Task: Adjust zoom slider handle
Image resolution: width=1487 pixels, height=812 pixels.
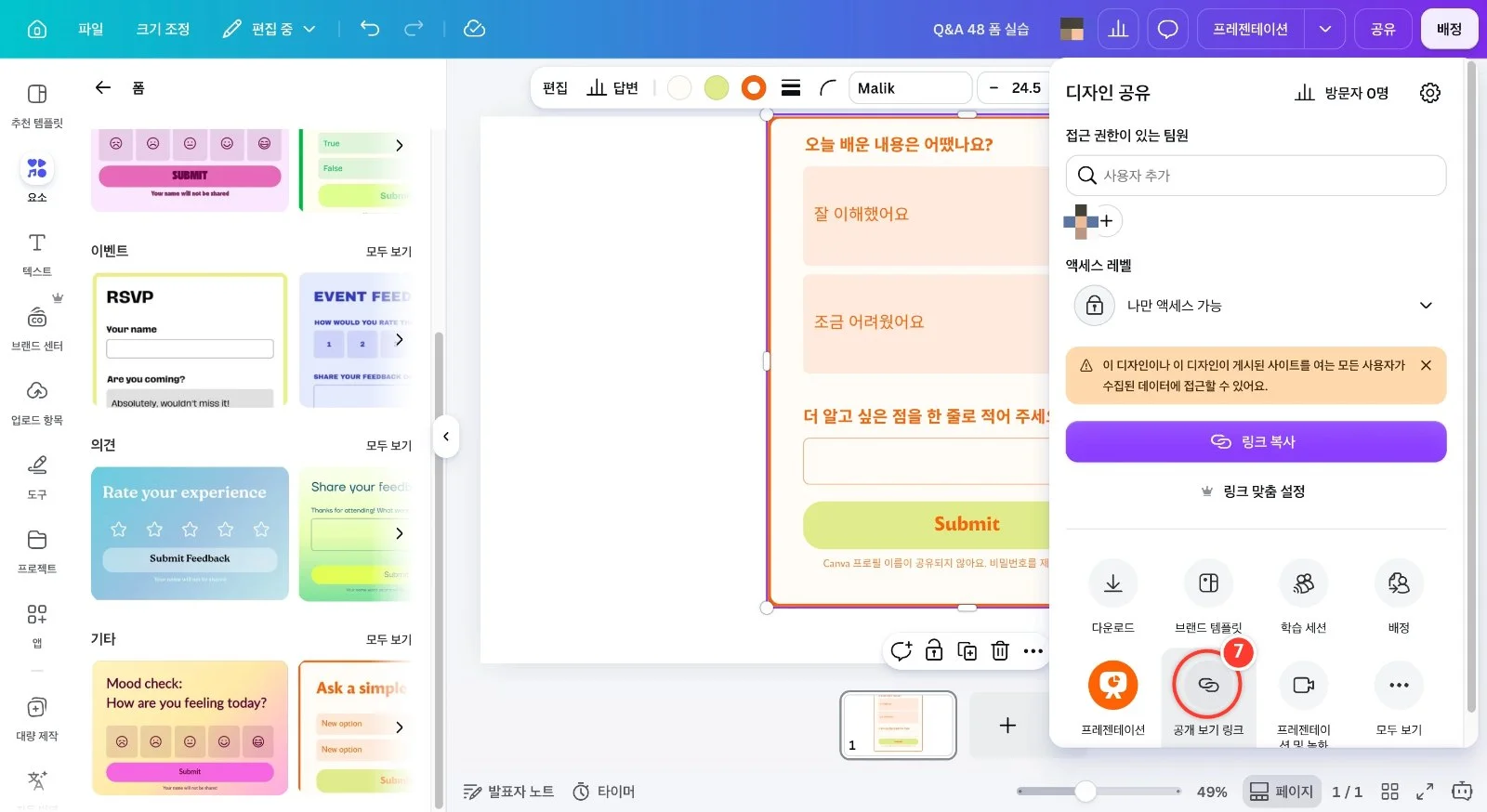Action: click(1086, 792)
